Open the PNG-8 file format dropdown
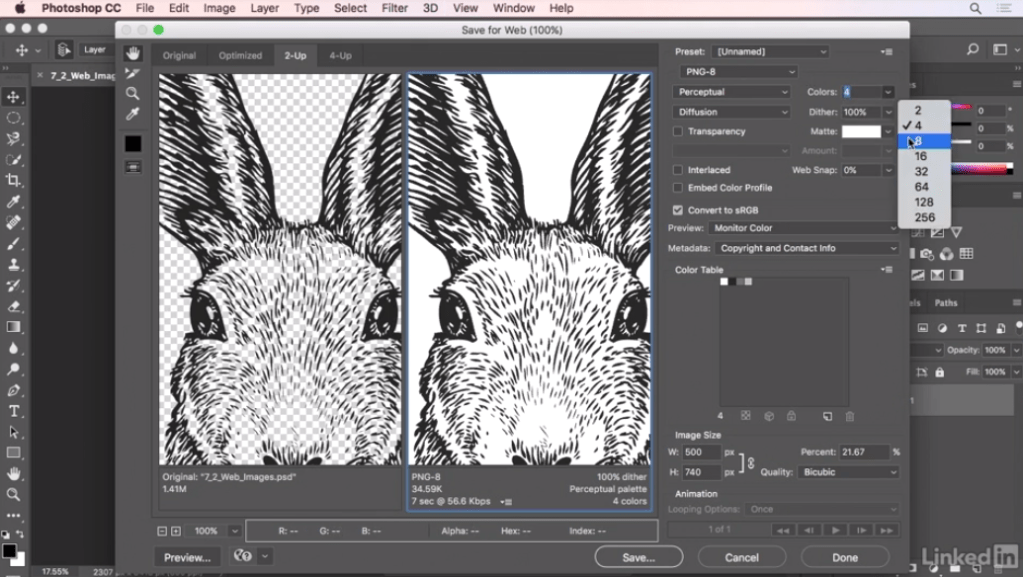Screen dimensions: 1023x577 (737, 72)
